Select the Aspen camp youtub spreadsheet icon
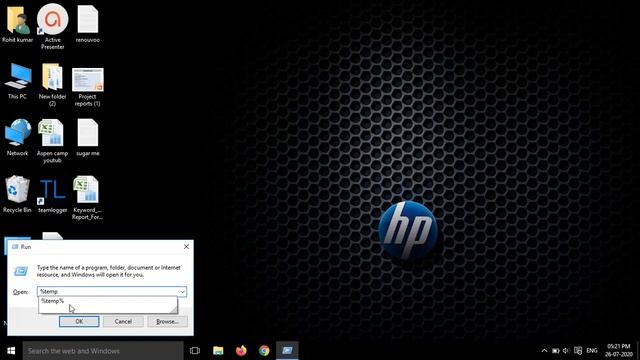The width and height of the screenshot is (640, 360). 52,133
